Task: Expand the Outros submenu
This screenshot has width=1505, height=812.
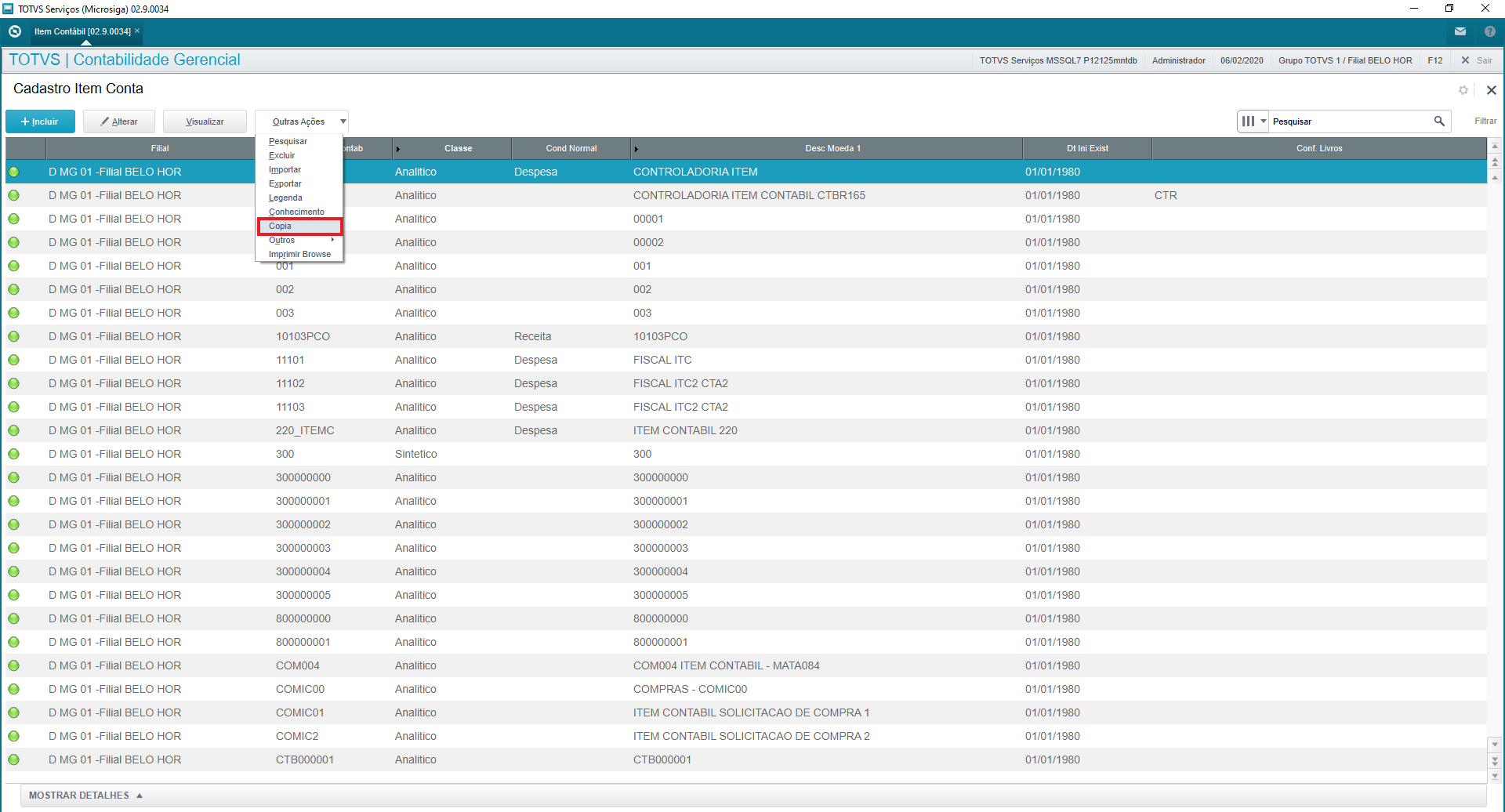Action: (x=299, y=241)
